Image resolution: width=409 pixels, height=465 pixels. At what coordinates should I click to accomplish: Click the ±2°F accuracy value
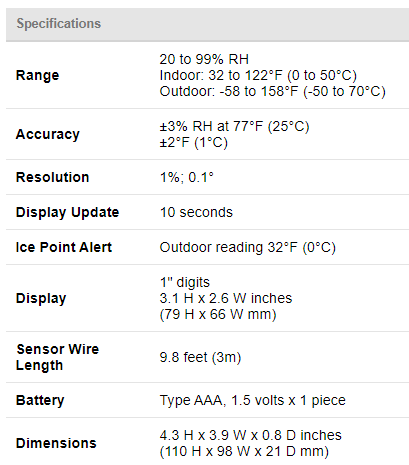[x=194, y=143]
